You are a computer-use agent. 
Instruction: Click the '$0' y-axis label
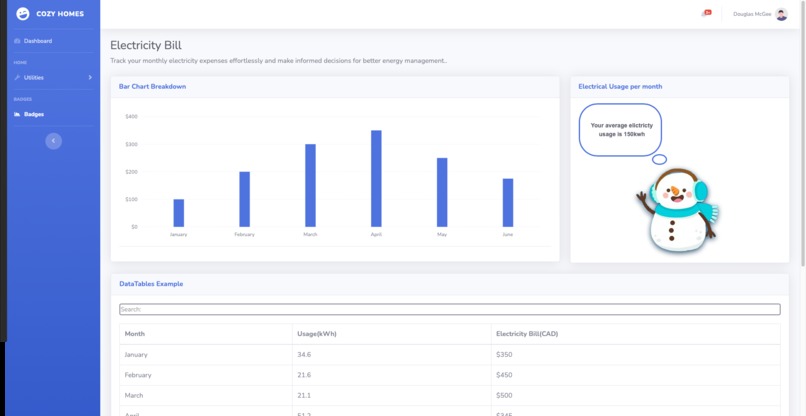tap(134, 227)
